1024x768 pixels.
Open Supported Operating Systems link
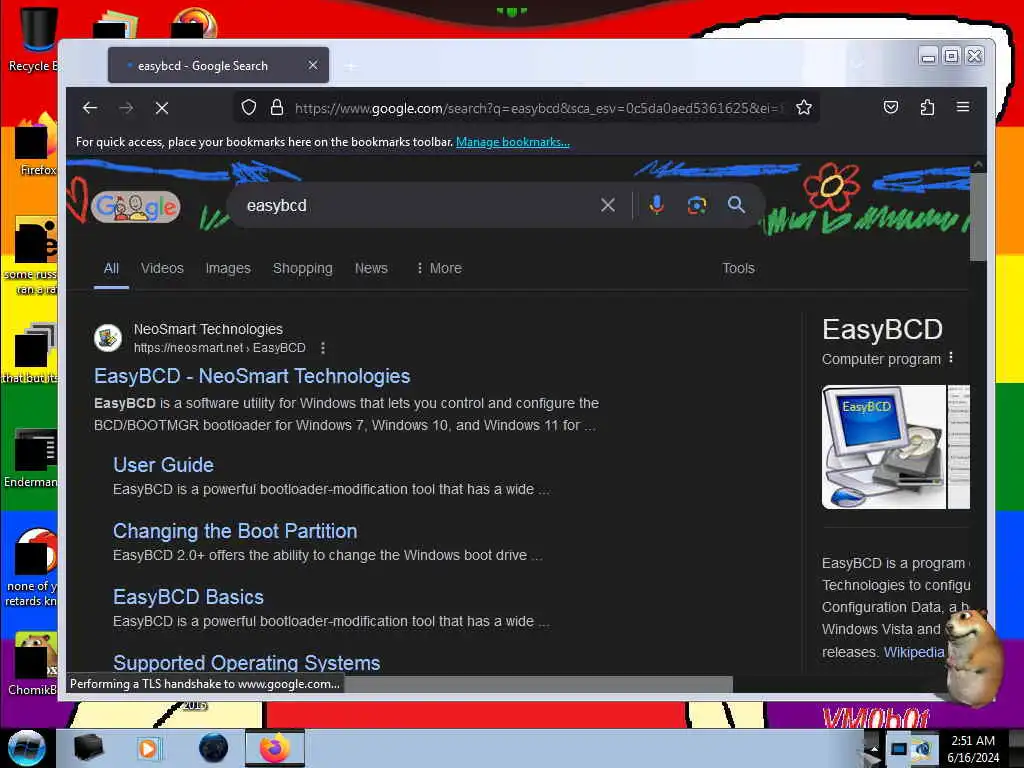tap(246, 663)
